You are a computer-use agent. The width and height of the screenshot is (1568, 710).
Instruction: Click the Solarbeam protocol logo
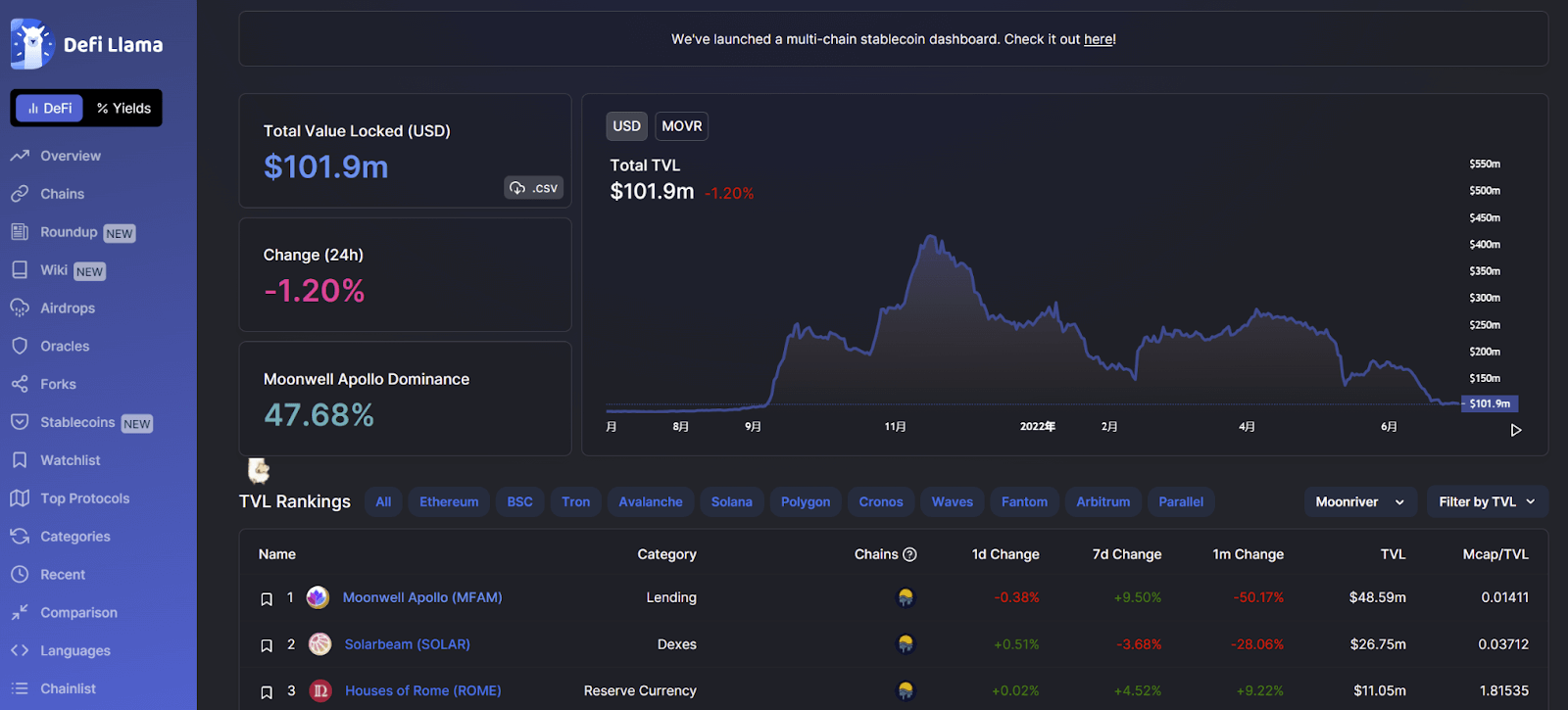(319, 644)
